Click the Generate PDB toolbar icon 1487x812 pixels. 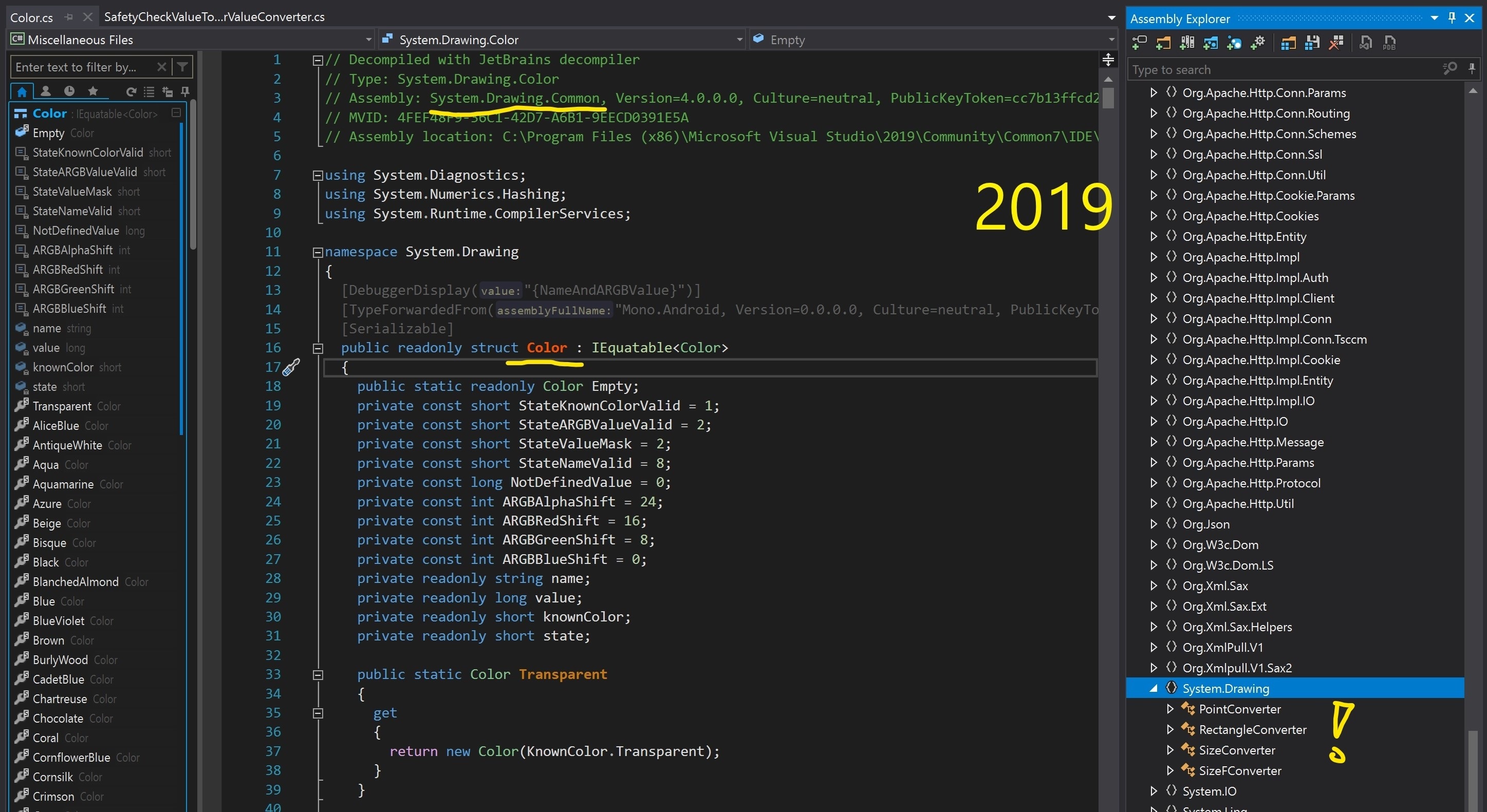(x=1390, y=42)
